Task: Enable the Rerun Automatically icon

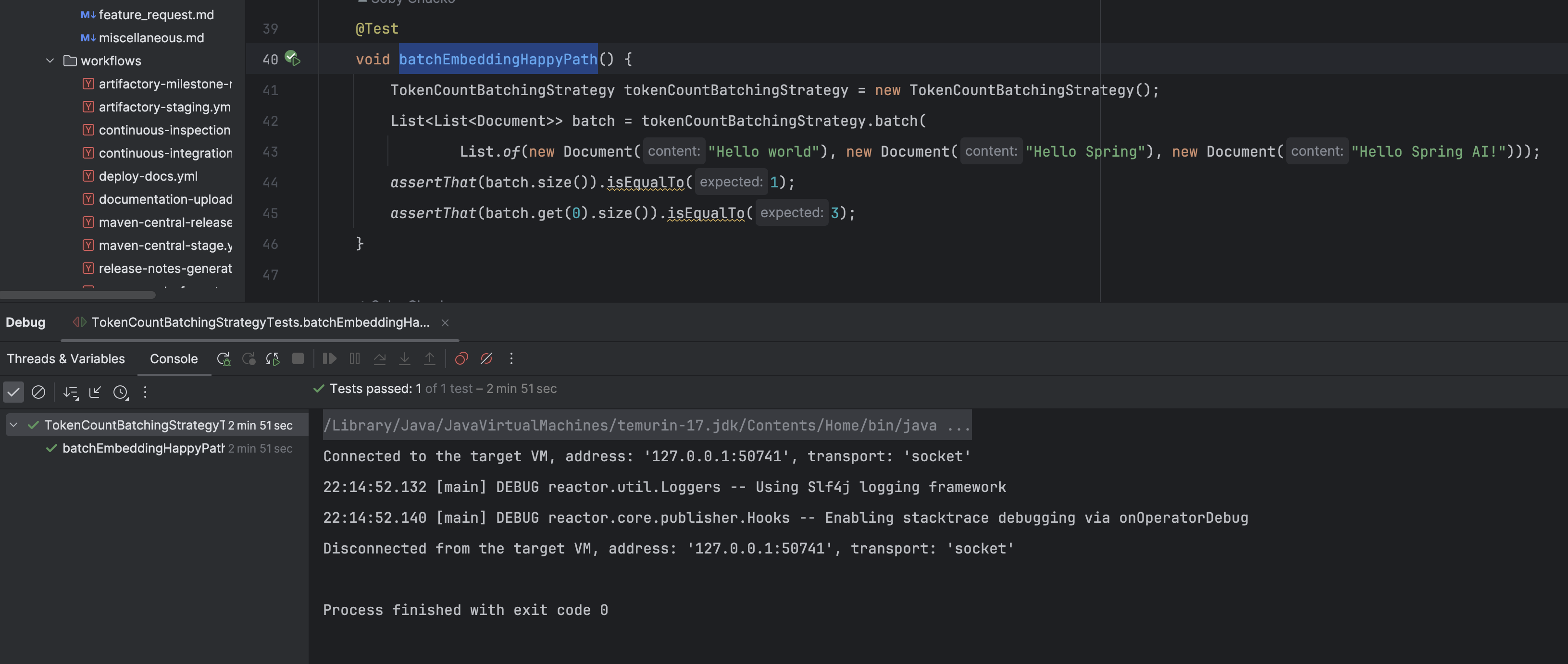Action: pos(273,359)
